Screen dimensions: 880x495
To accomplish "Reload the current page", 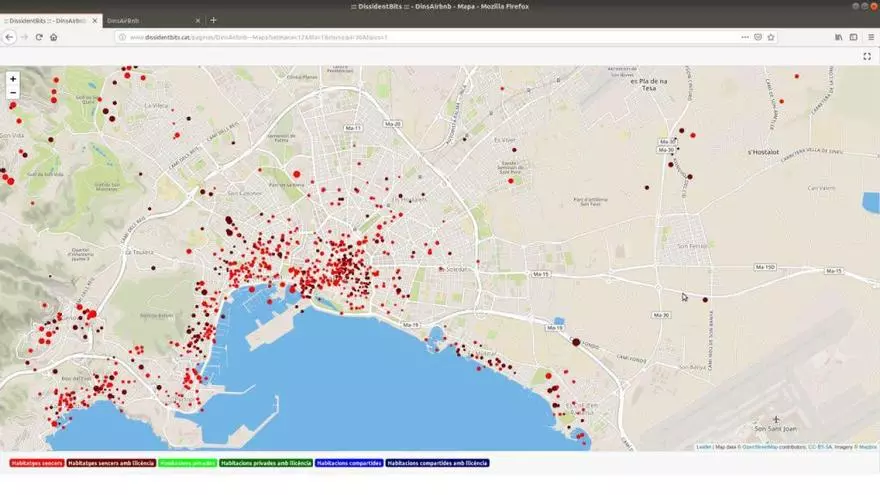I will coord(39,37).
